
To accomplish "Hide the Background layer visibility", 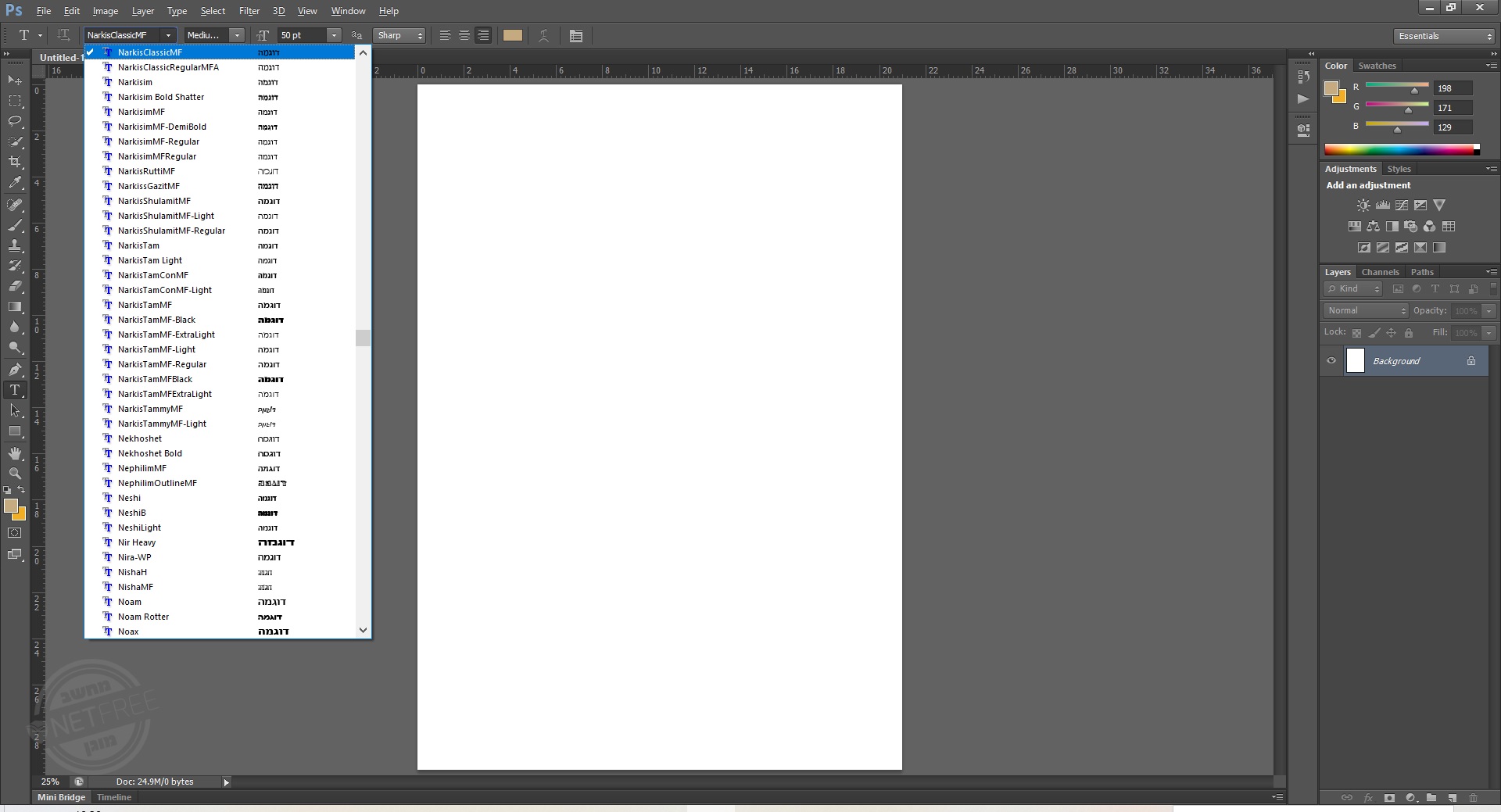I will [x=1331, y=361].
